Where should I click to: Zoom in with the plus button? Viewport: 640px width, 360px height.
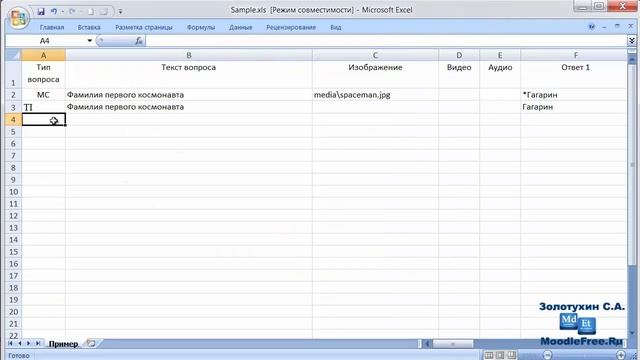pos(620,355)
